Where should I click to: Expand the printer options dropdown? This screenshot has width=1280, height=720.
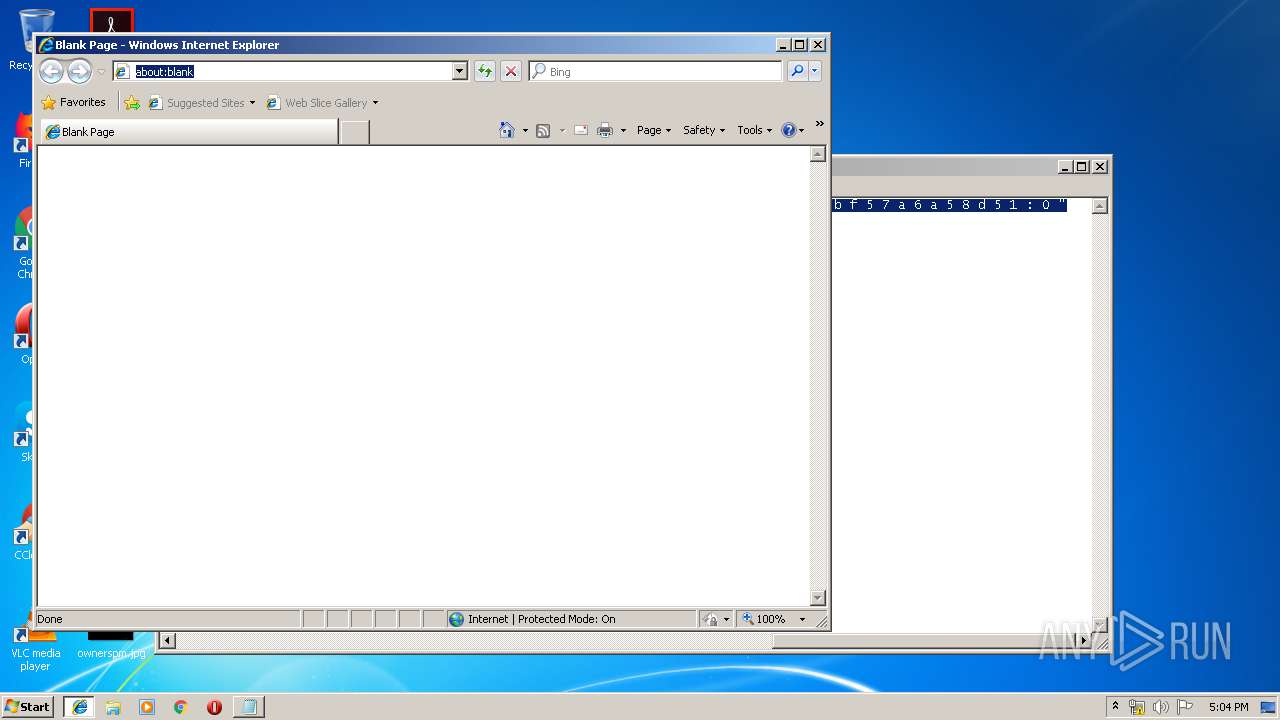coord(623,130)
